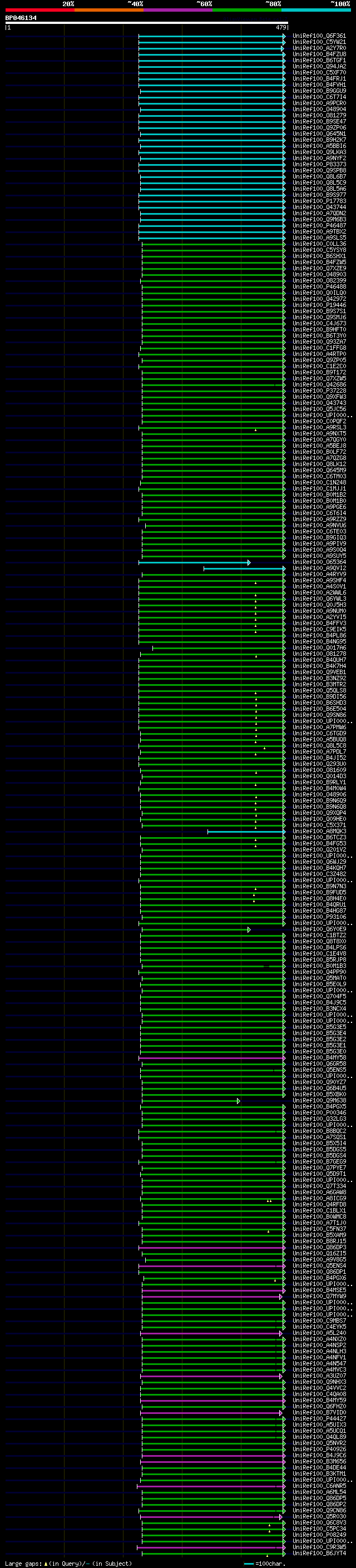Click the red 20% identity legend segment
This screenshot has width=356, height=1568.
point(39,10)
